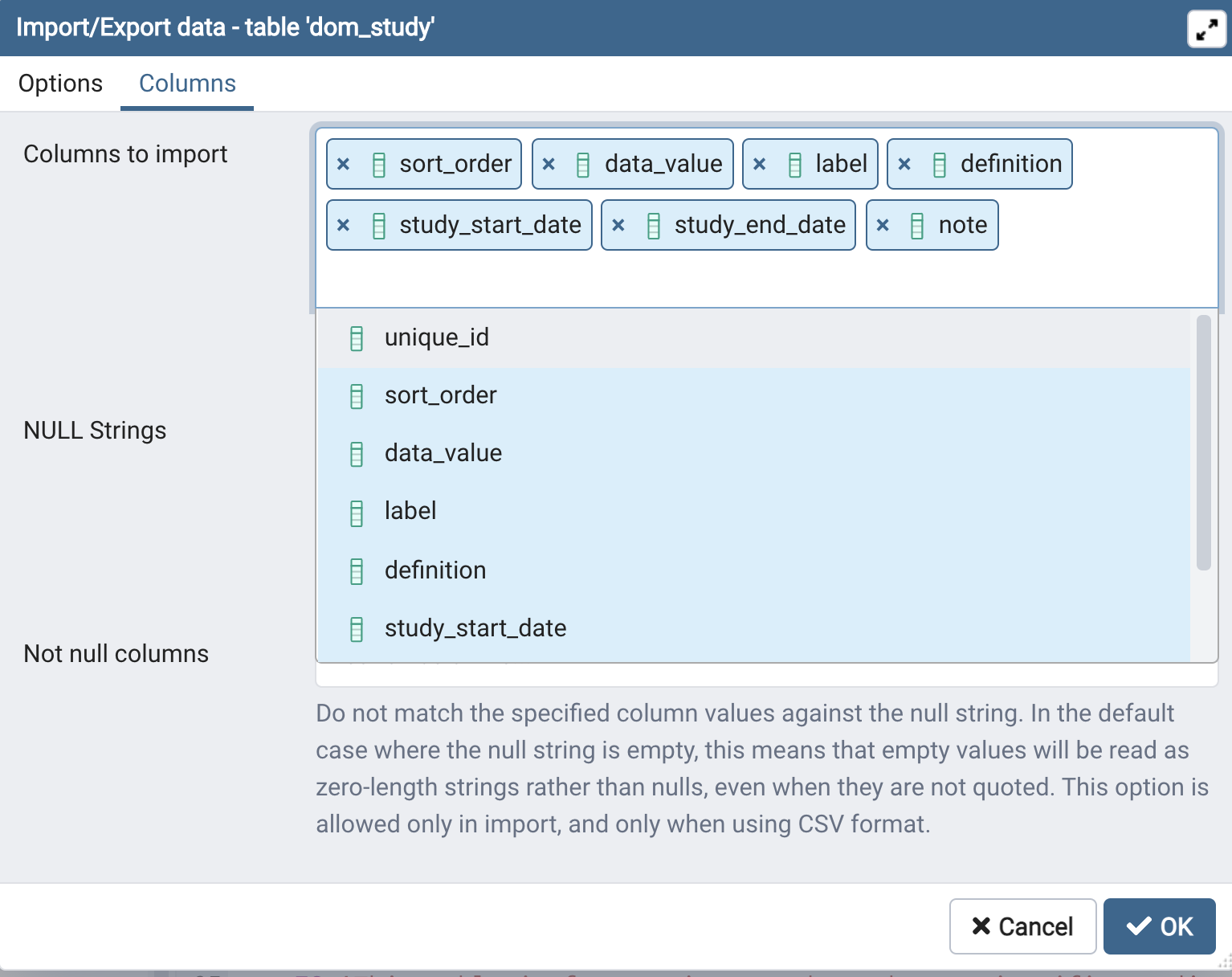Remove the study_end_date column tag
This screenshot has height=977, width=1232.
click(618, 225)
